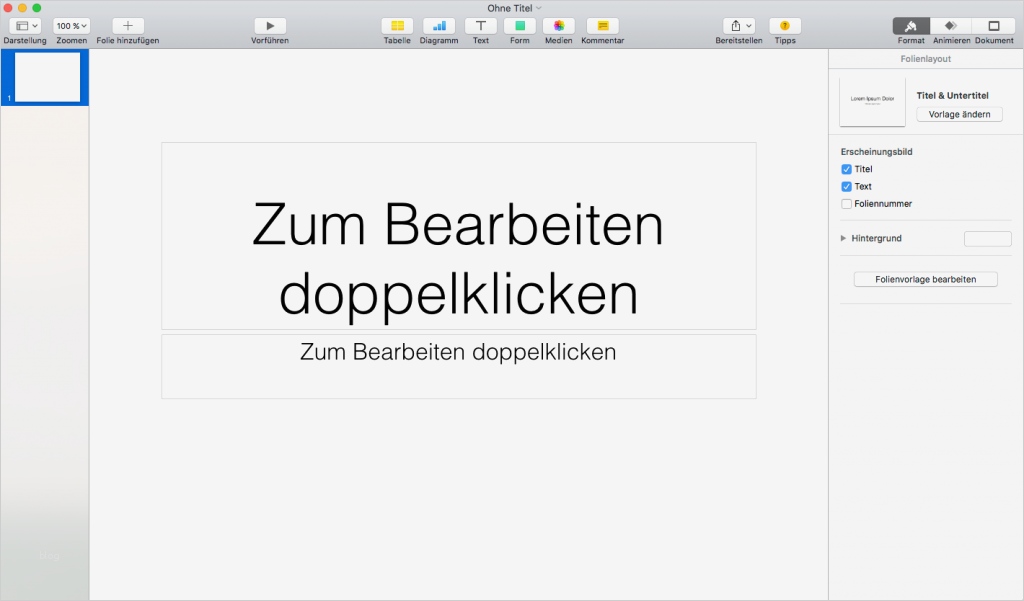Add a text box via the Text icon
This screenshot has width=1024, height=601.
pos(480,25)
